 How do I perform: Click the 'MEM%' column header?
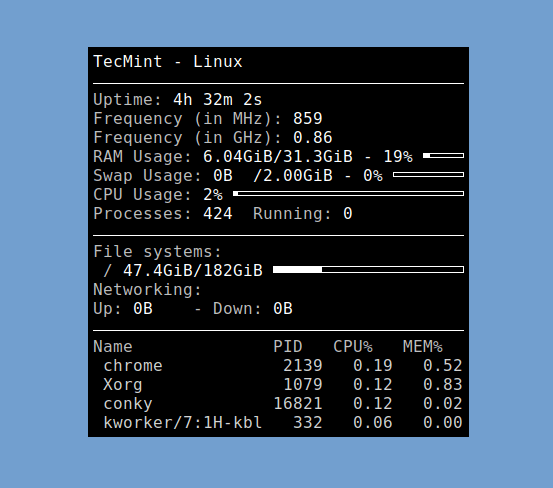[423, 347]
